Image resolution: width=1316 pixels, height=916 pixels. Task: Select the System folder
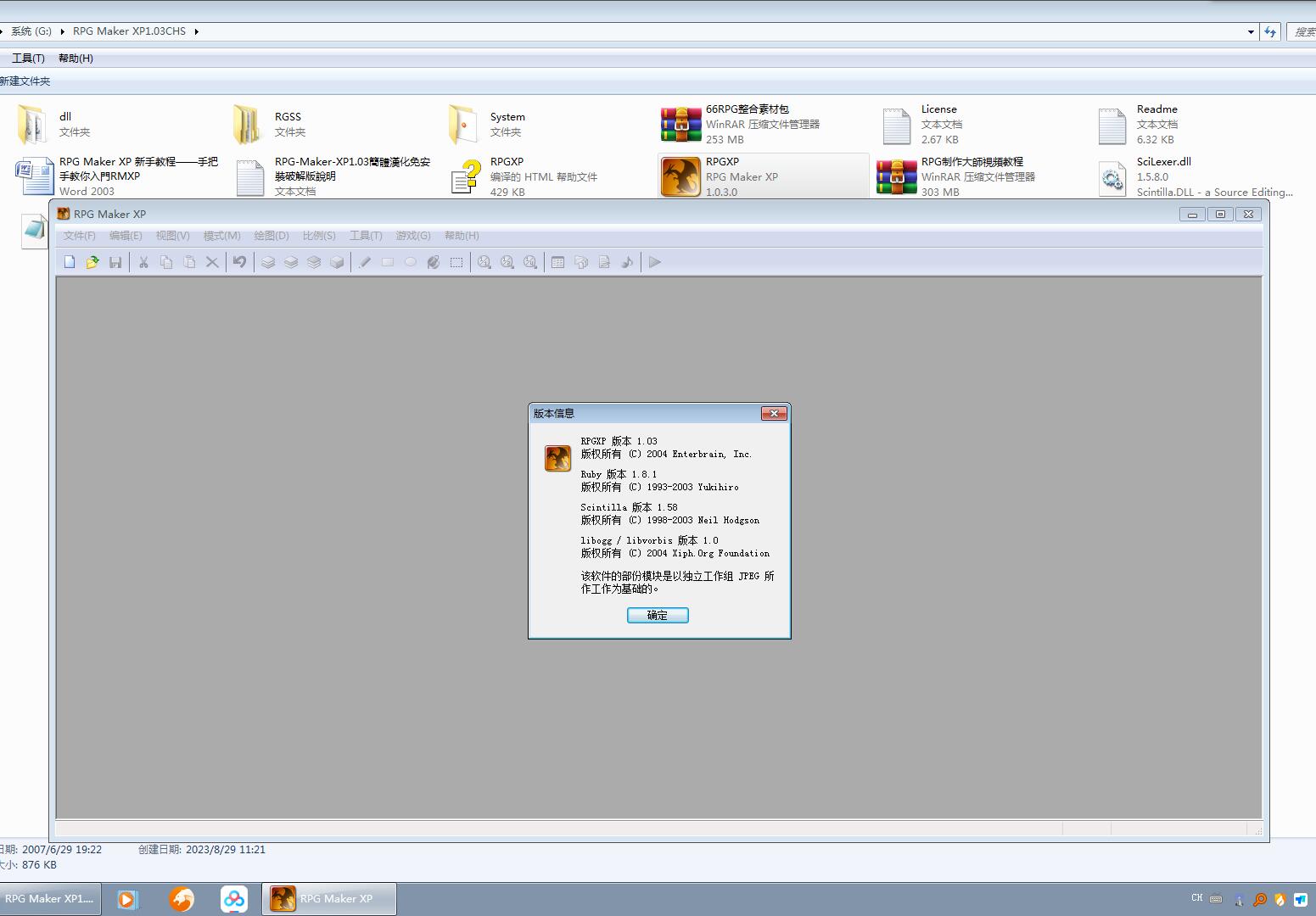pyautogui.click(x=486, y=125)
